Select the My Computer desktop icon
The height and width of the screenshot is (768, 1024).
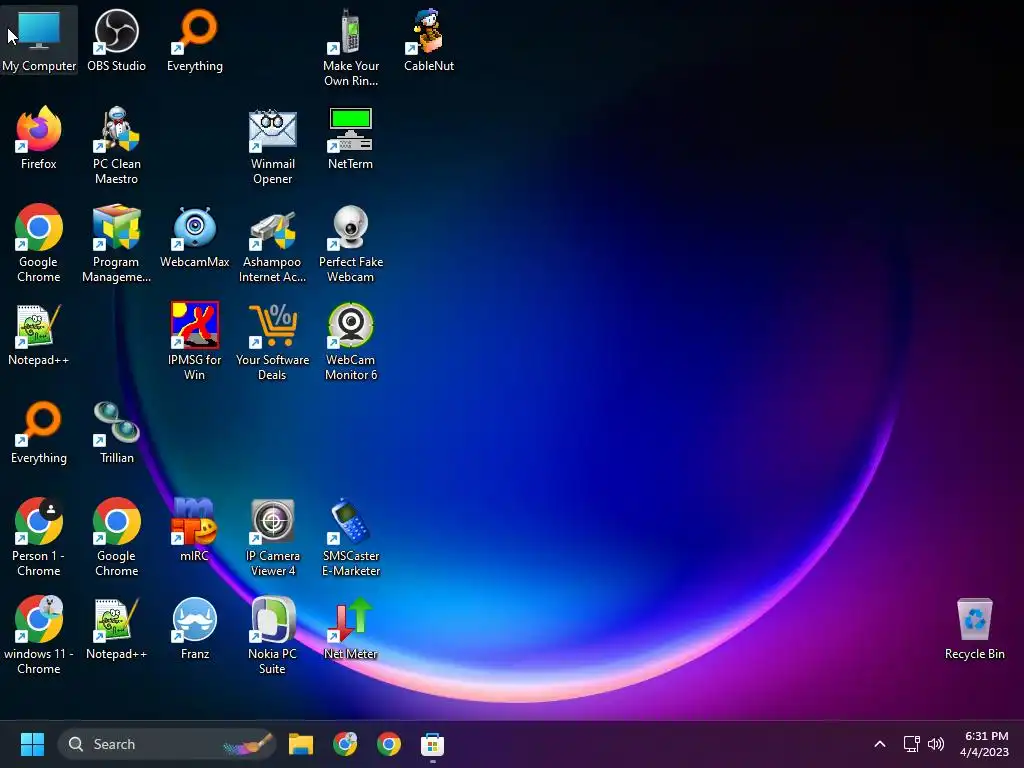[x=39, y=40]
